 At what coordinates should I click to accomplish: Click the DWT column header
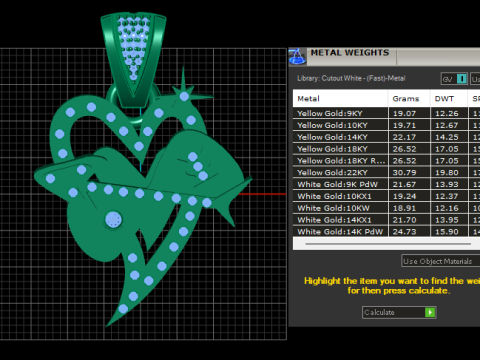coord(449,99)
